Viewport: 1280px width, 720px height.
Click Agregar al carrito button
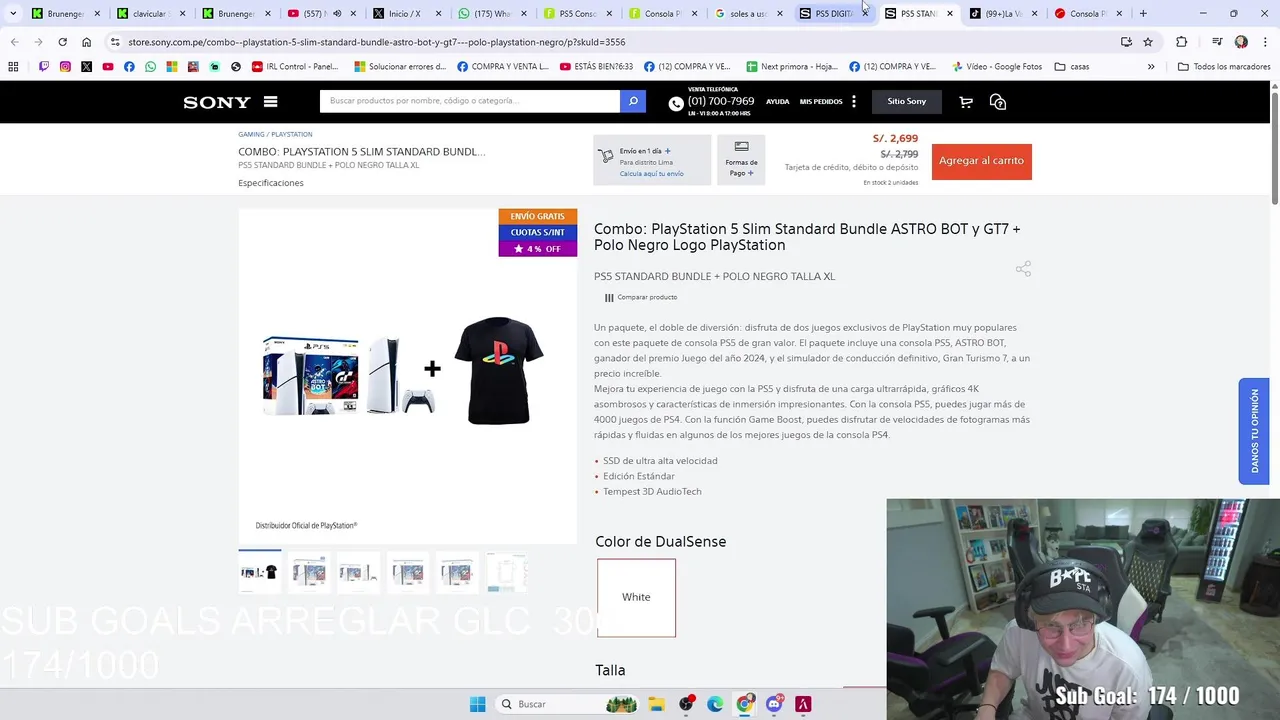click(981, 161)
